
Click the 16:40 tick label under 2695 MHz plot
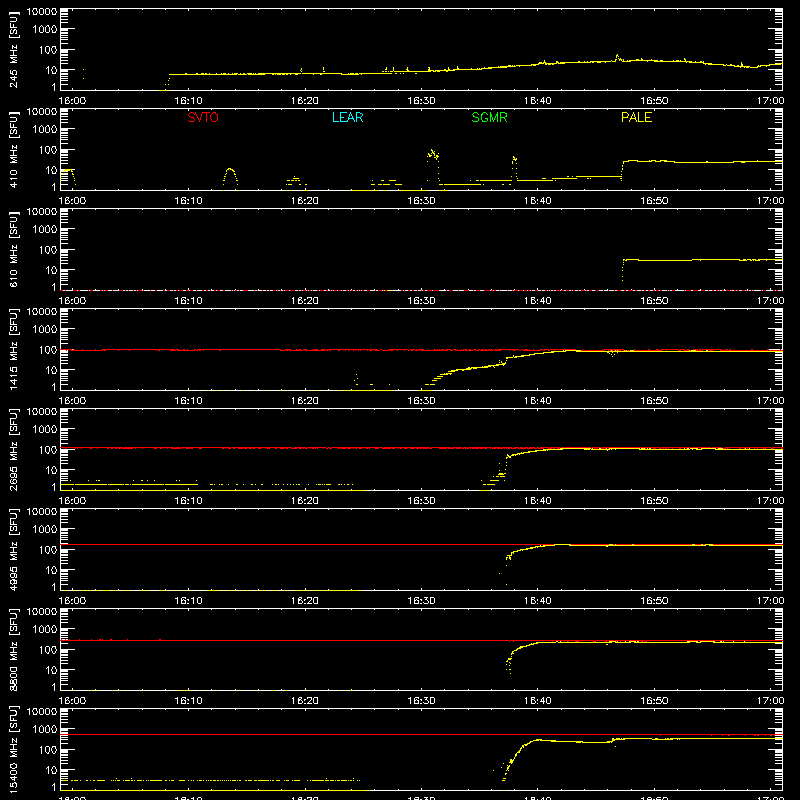coord(538,501)
